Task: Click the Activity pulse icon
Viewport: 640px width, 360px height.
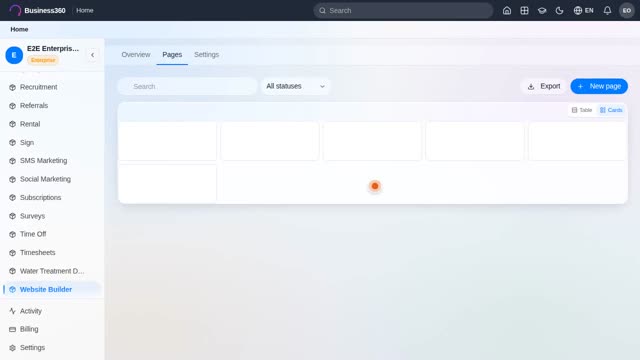Action: (x=12, y=311)
